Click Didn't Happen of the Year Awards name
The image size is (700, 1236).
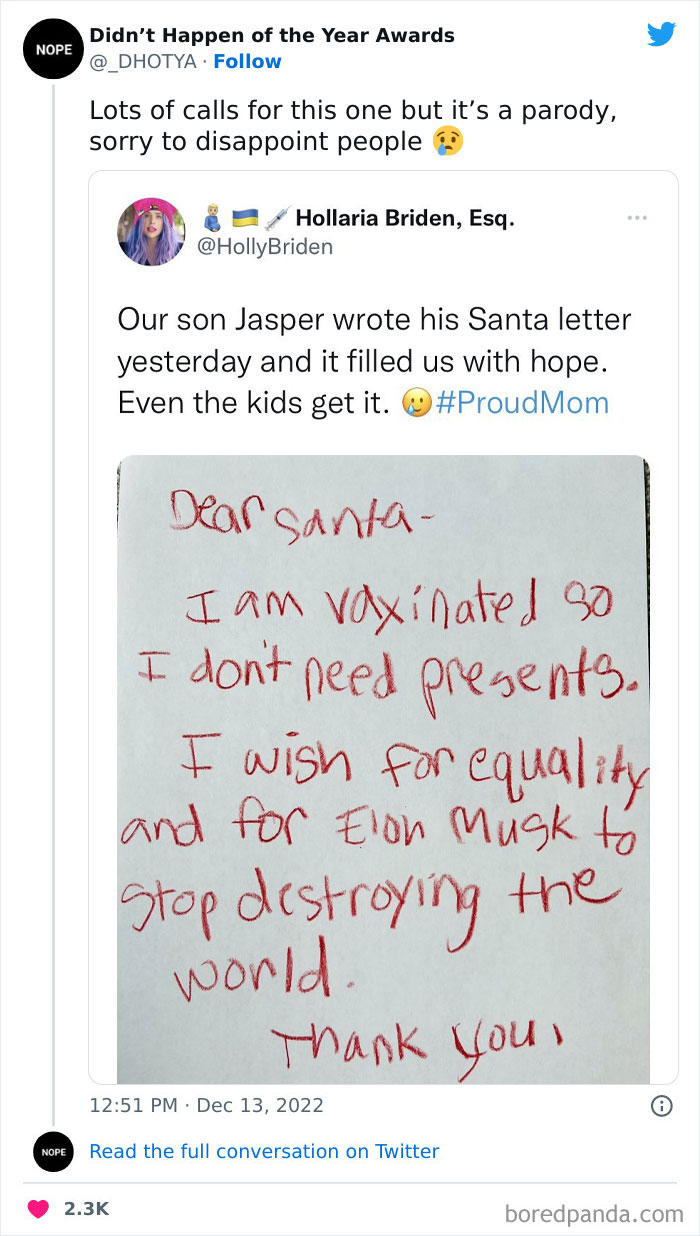point(272,35)
